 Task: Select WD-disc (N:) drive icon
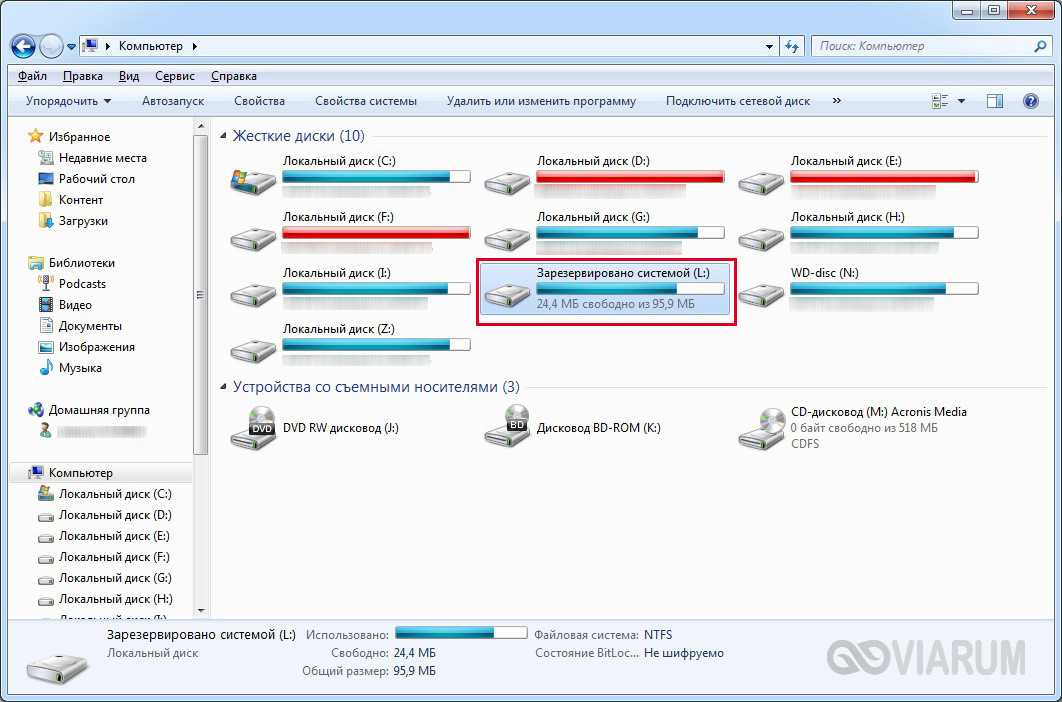(761, 295)
